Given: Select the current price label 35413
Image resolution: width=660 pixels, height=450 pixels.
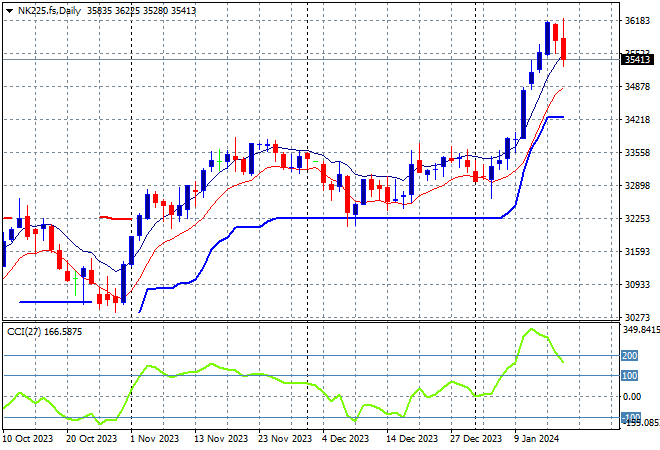Looking at the screenshot, I should [638, 60].
